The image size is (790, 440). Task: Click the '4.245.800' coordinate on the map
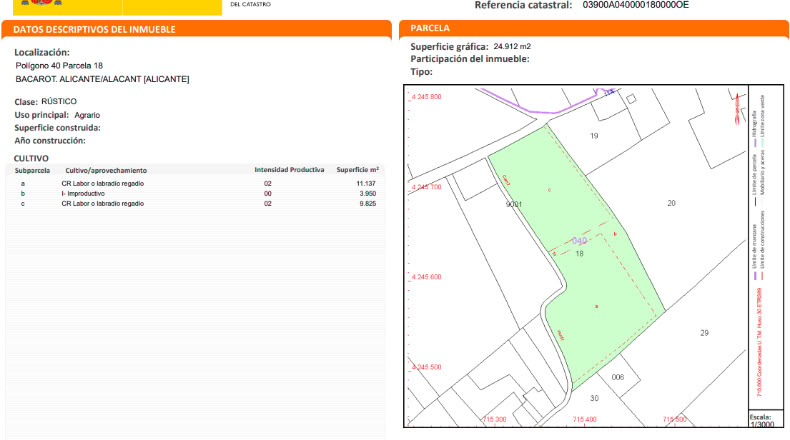pyautogui.click(x=426, y=97)
